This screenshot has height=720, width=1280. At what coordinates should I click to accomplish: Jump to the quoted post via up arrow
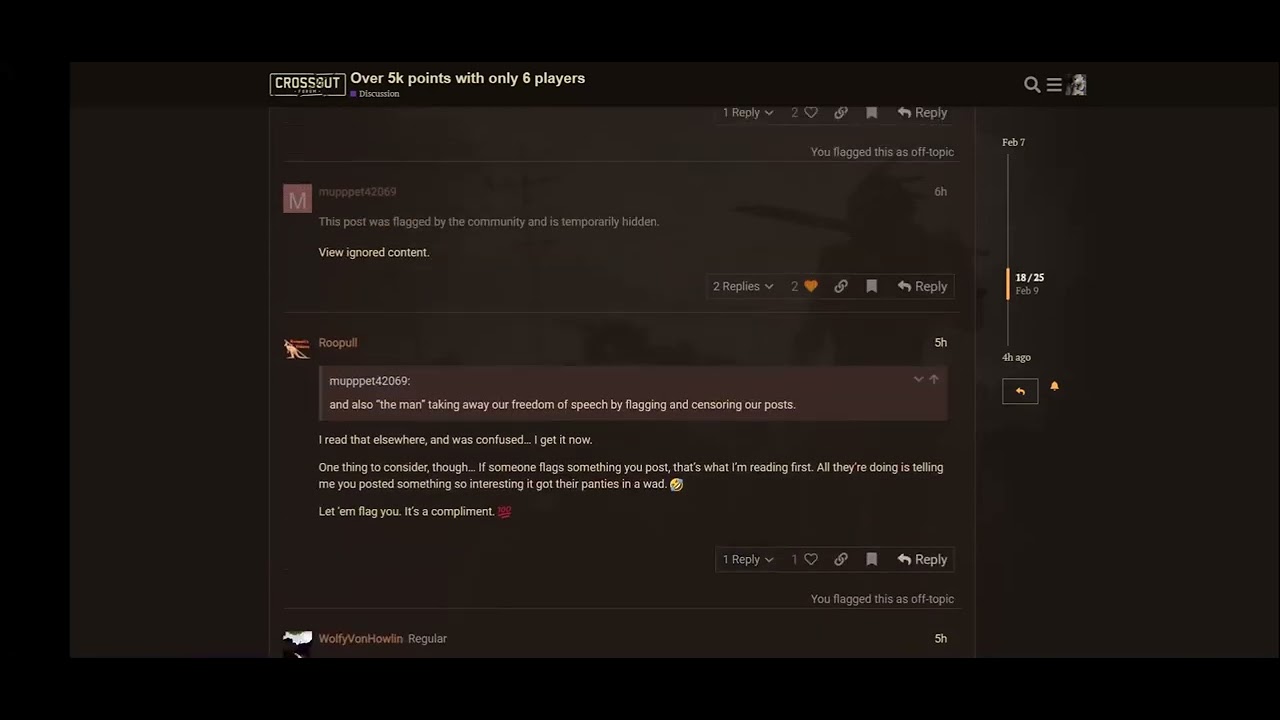pyautogui.click(x=934, y=380)
